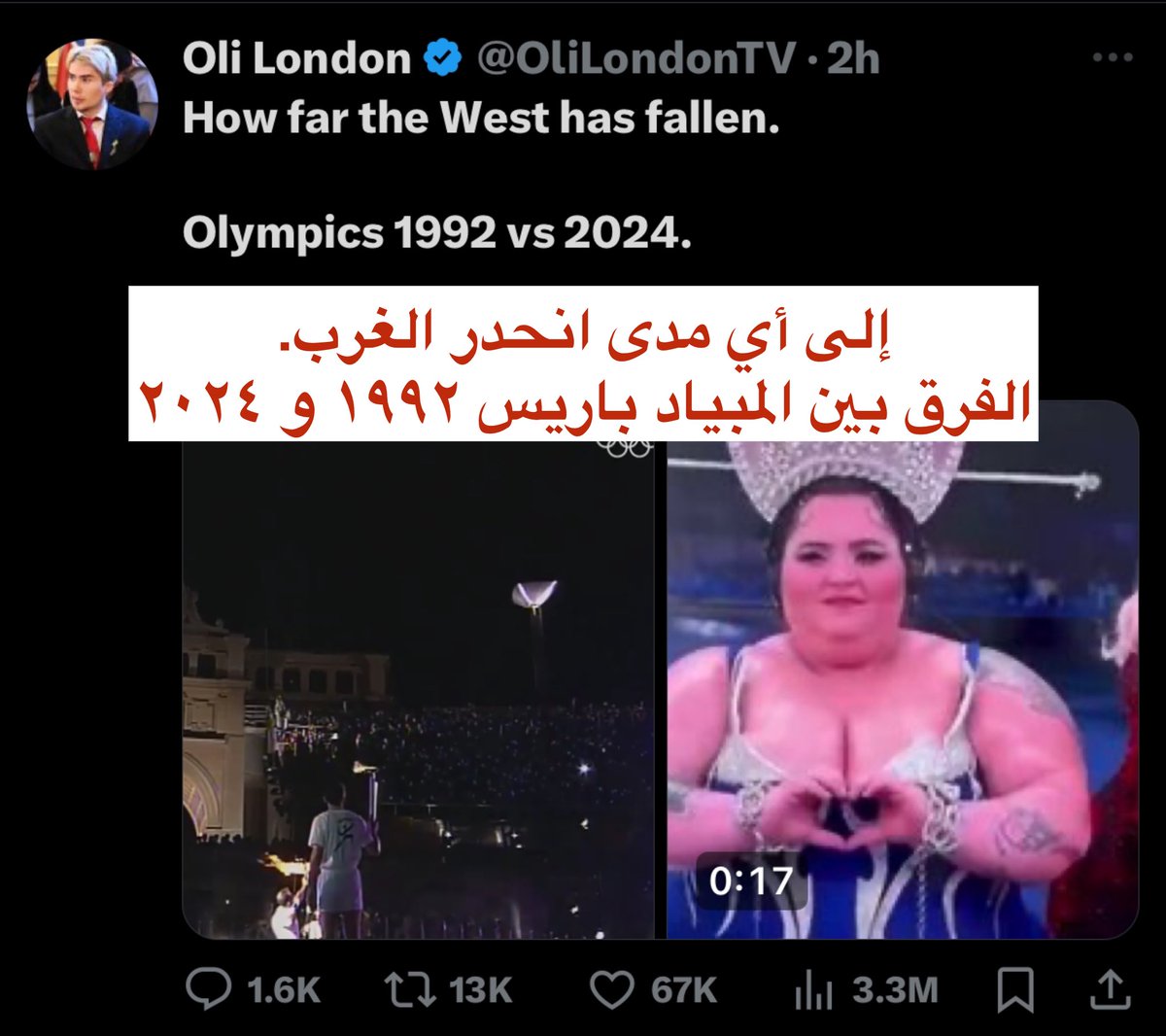Open the @OliLondonTV handle link
1166x1036 pixels.
click(x=636, y=59)
